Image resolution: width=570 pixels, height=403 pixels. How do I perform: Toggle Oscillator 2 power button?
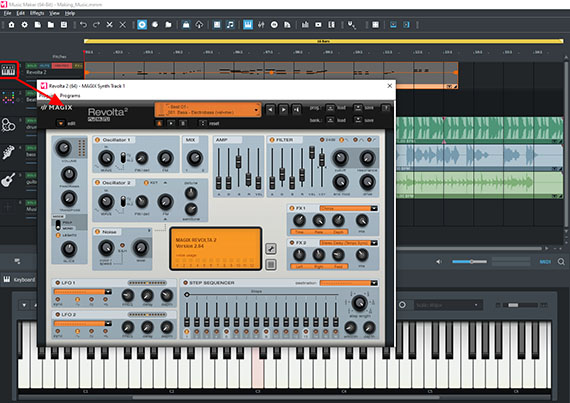97,182
